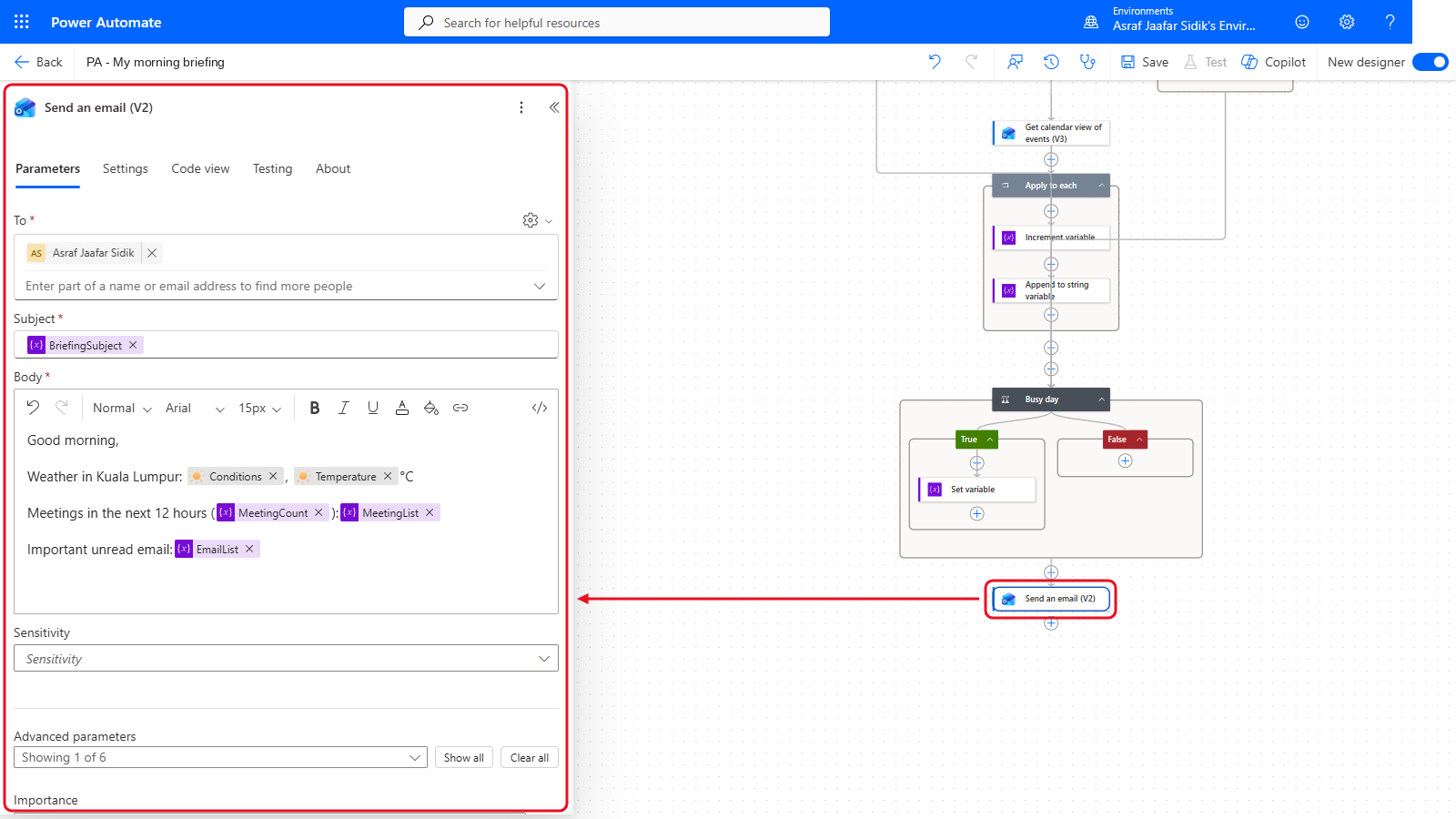Open the Sensitivity dropdown
Image resolution: width=1456 pixels, height=819 pixels.
[x=286, y=658]
